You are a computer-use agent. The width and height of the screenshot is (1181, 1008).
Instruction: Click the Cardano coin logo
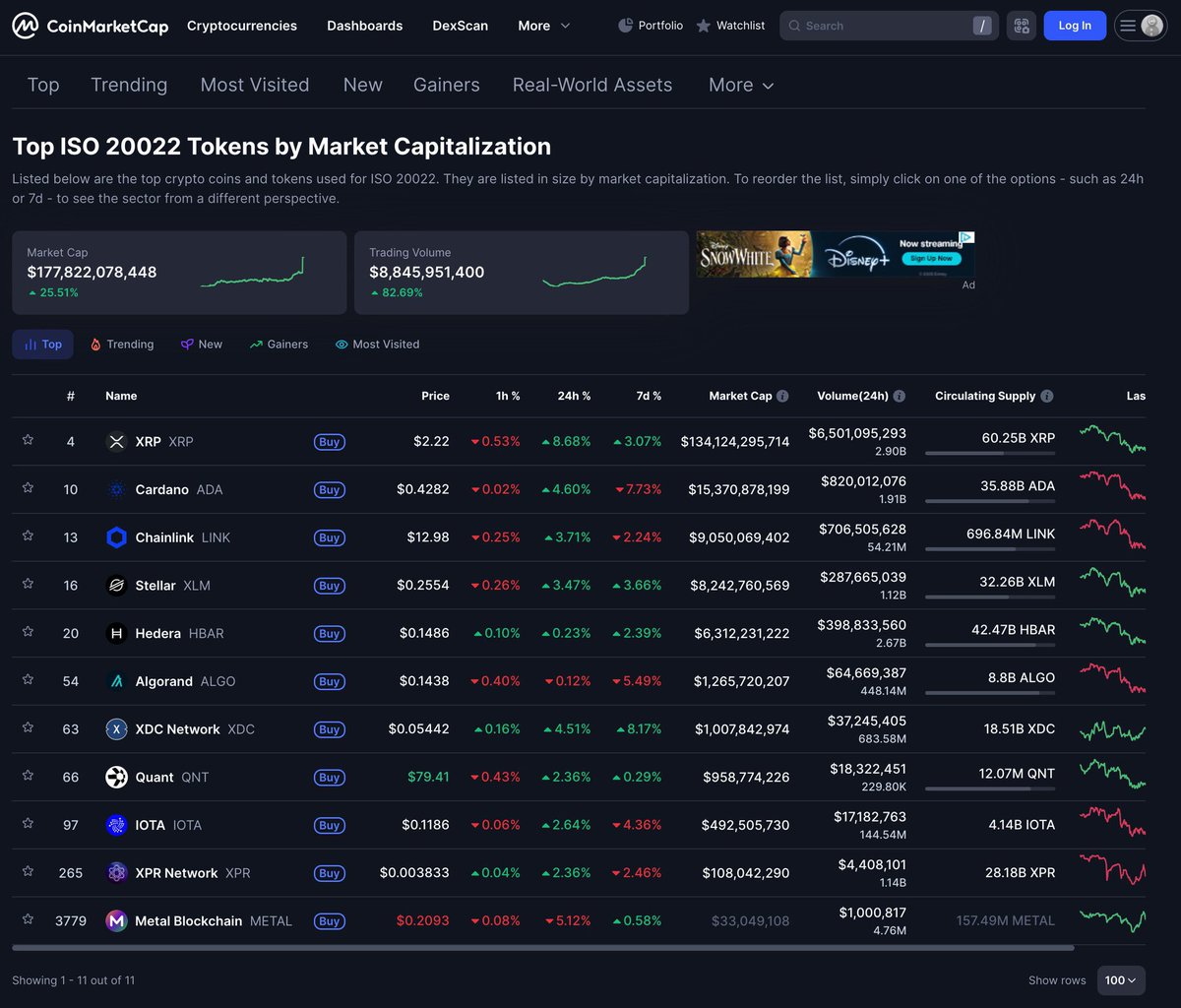pos(116,489)
